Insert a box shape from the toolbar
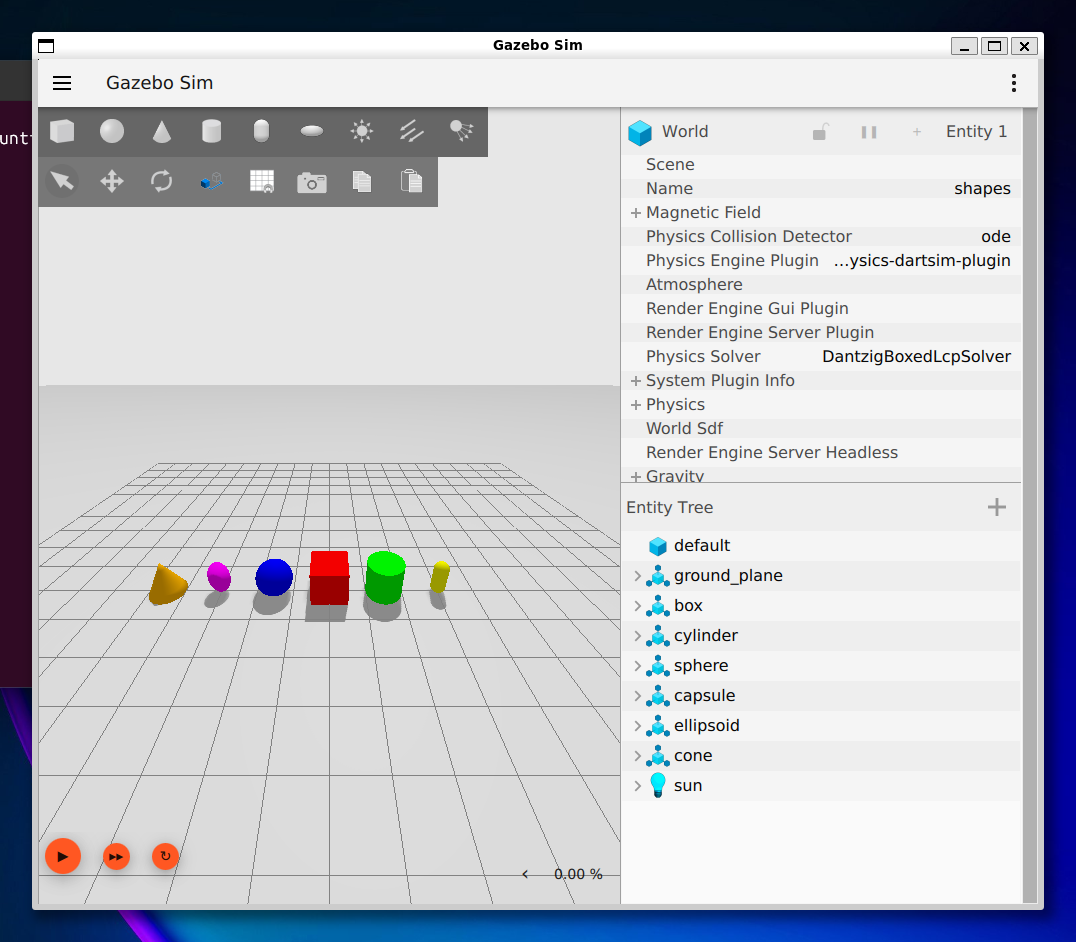This screenshot has height=942, width=1076. pos(62,131)
